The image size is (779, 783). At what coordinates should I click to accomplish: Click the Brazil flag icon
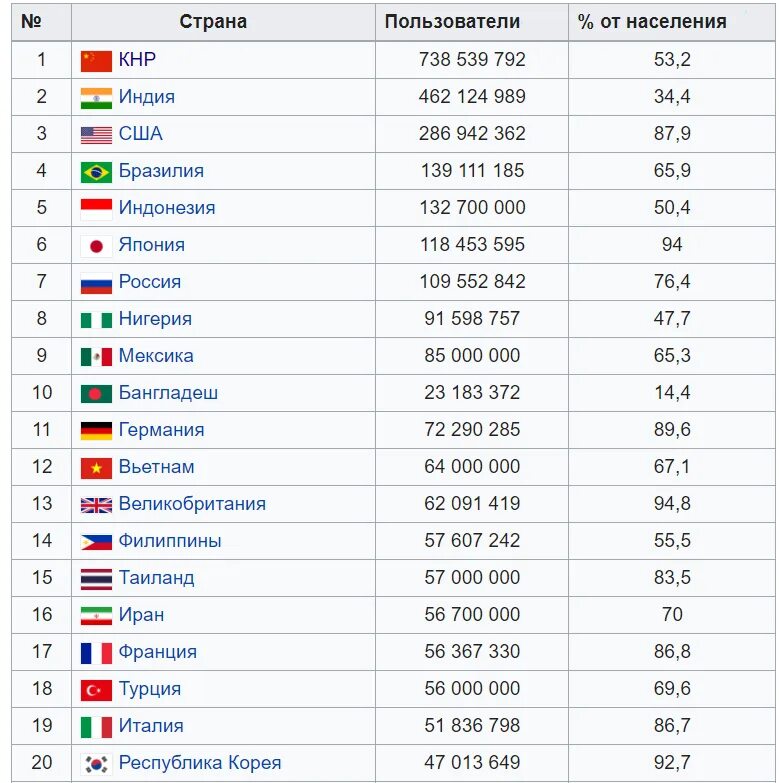[96, 172]
